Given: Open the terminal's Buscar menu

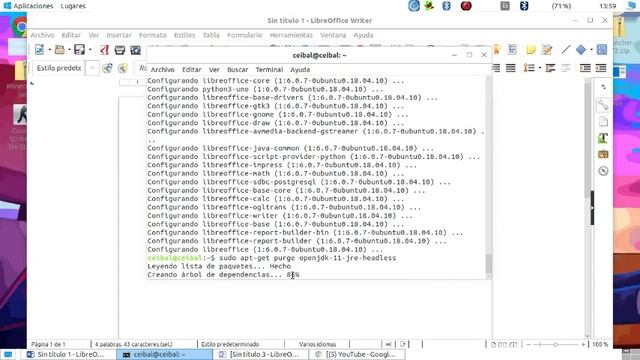Looking at the screenshot, I should (x=238, y=70).
